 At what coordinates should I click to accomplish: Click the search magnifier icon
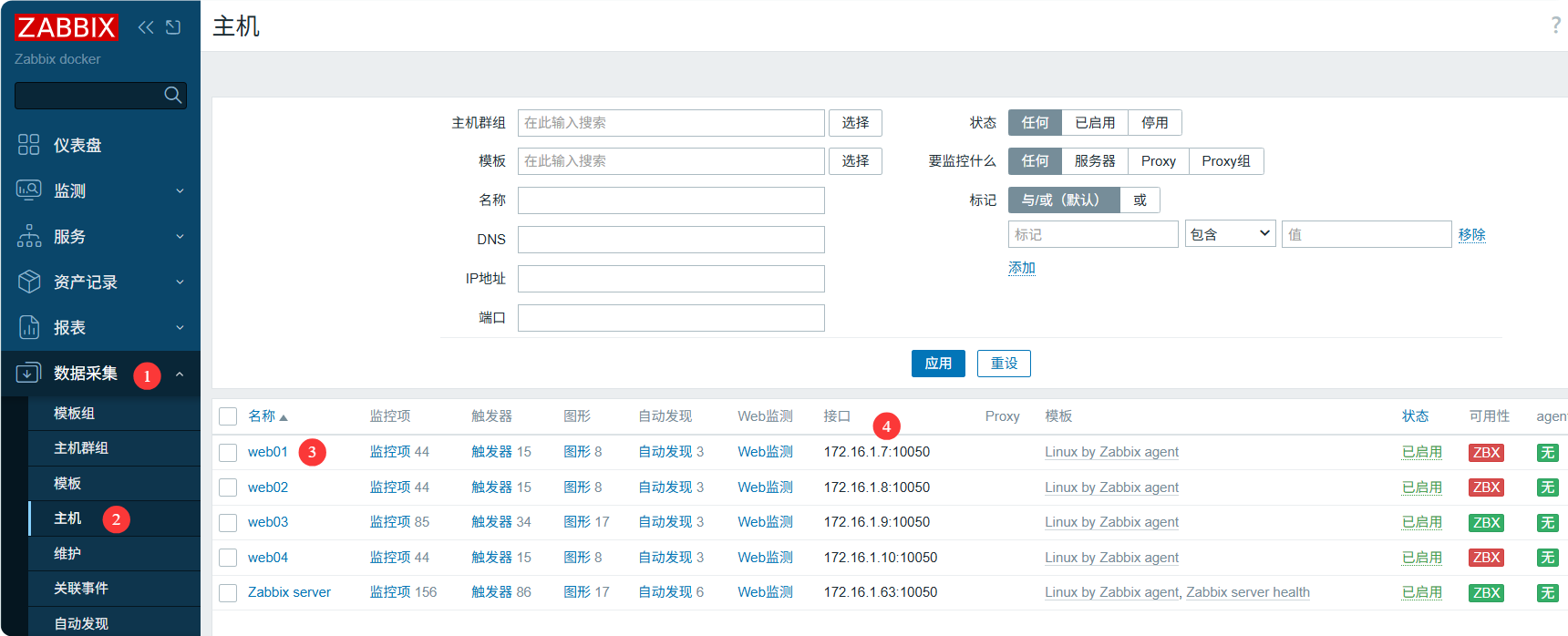[172, 95]
